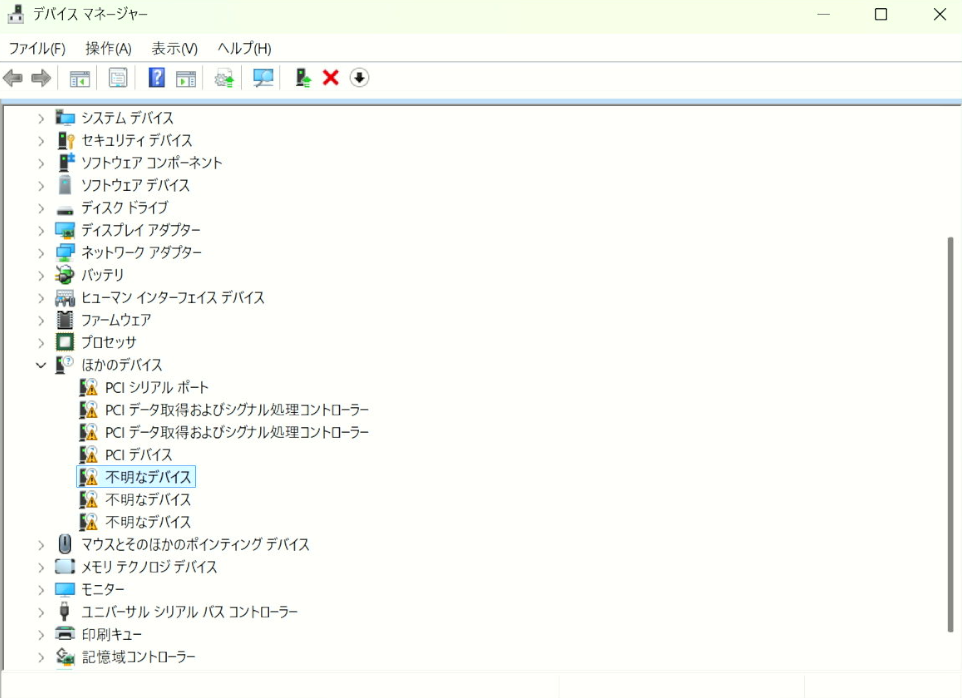This screenshot has width=962, height=698.
Task: Select the PCI シリアル ポート device
Action: (x=156, y=388)
